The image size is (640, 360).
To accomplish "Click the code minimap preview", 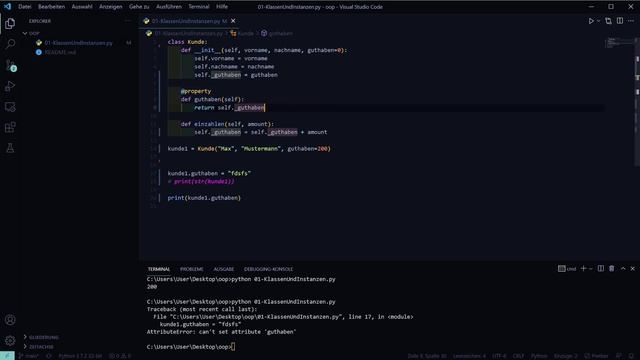I will click(618, 42).
